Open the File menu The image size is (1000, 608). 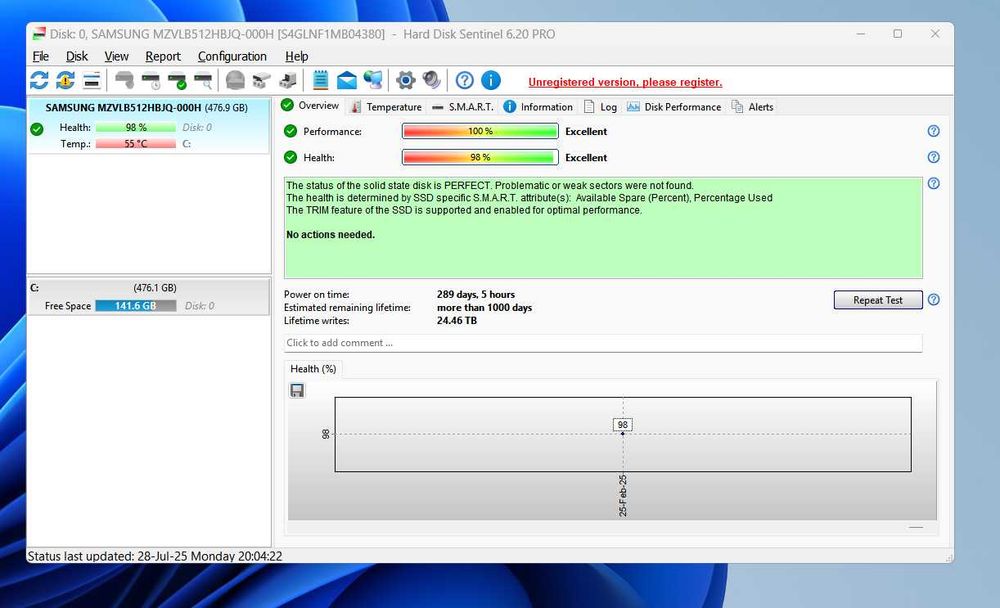click(x=41, y=56)
